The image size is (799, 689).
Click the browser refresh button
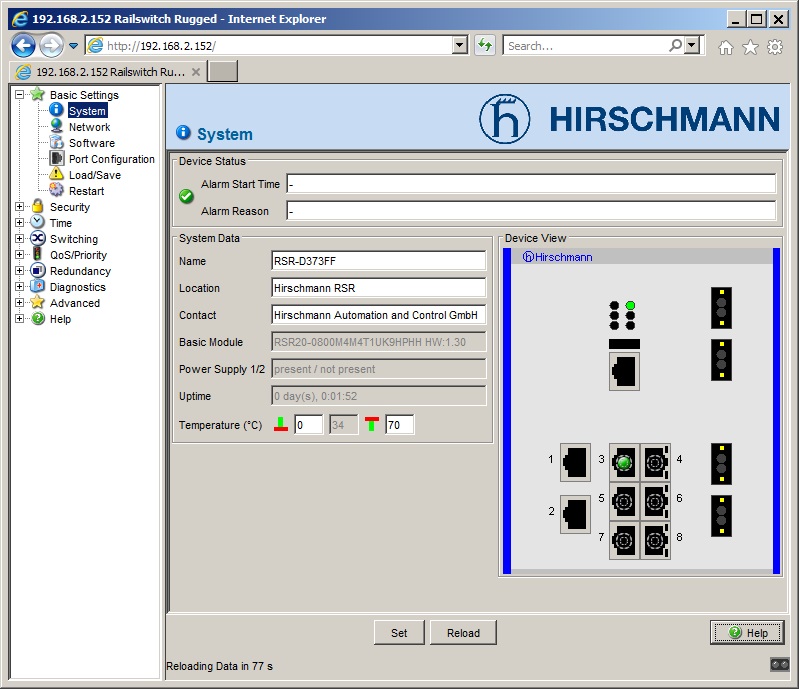click(x=485, y=45)
